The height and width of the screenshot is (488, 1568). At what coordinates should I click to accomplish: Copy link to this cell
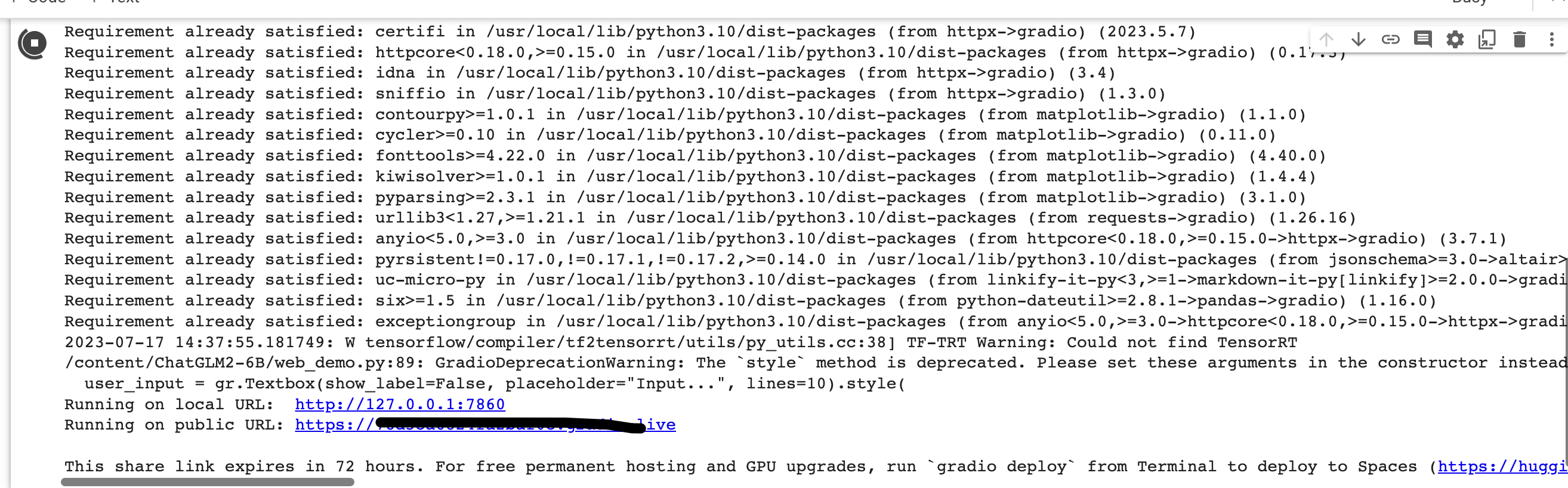1390,39
